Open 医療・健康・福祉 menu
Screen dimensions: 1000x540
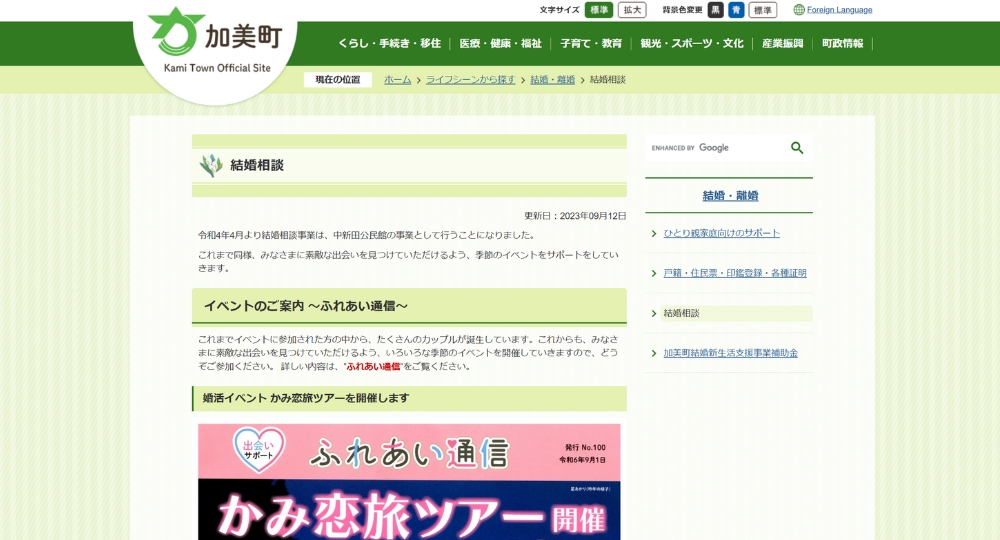(x=501, y=43)
